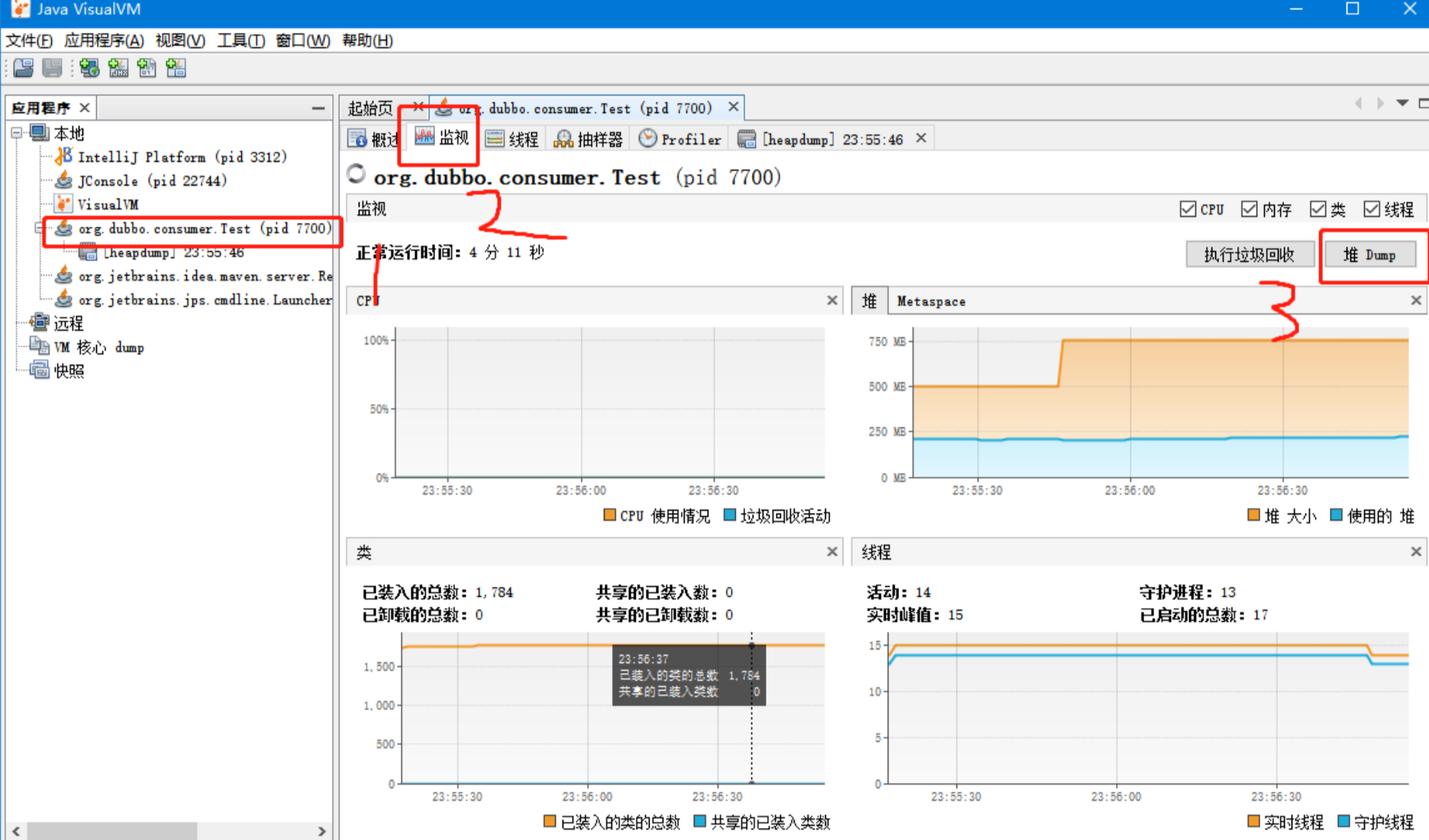Click the Add Application Snapshot toolbar icon

click(176, 69)
